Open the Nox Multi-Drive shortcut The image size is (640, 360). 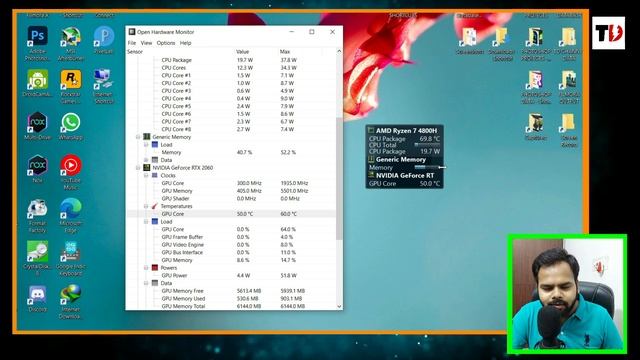[37, 122]
